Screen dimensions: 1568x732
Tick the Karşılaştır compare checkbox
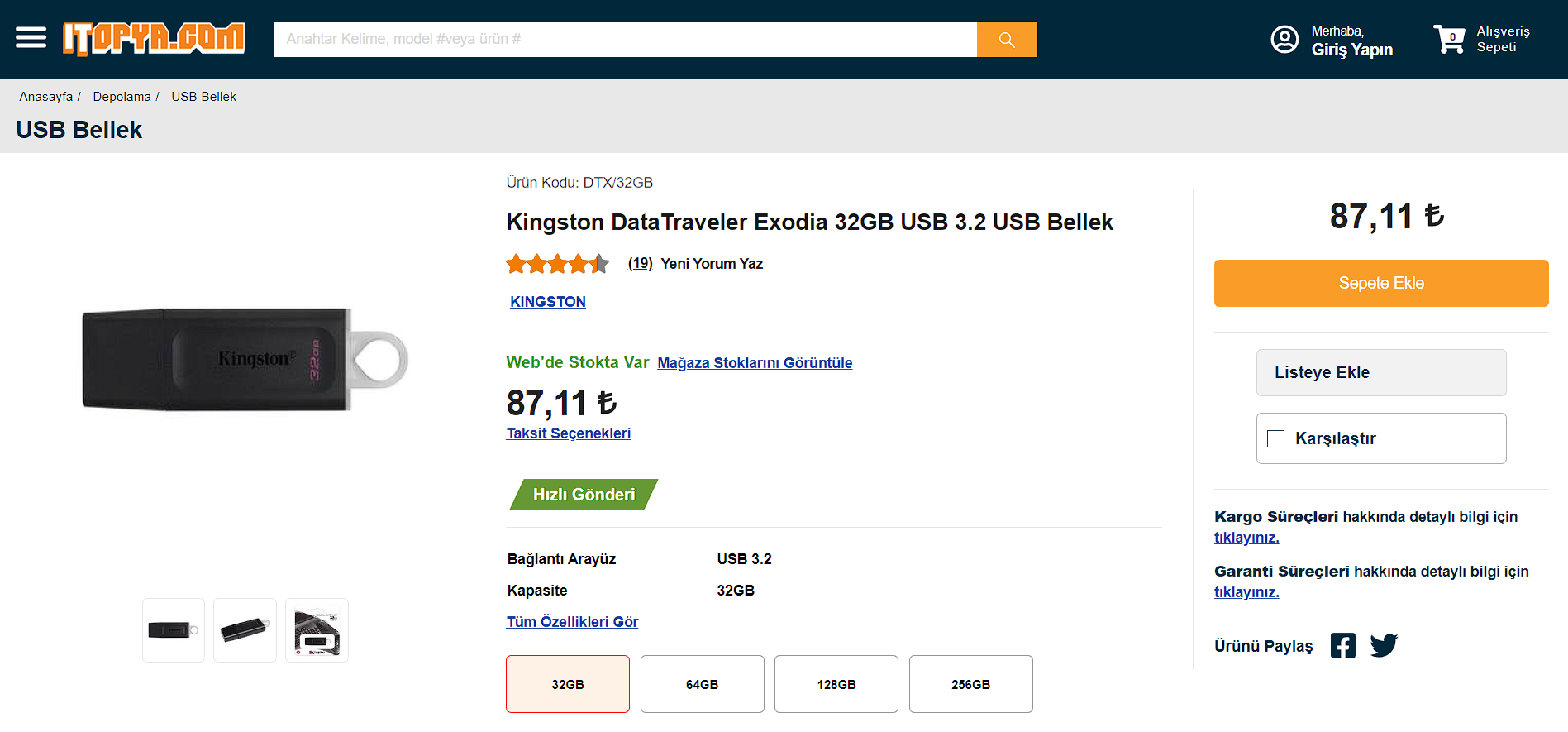(x=1276, y=438)
